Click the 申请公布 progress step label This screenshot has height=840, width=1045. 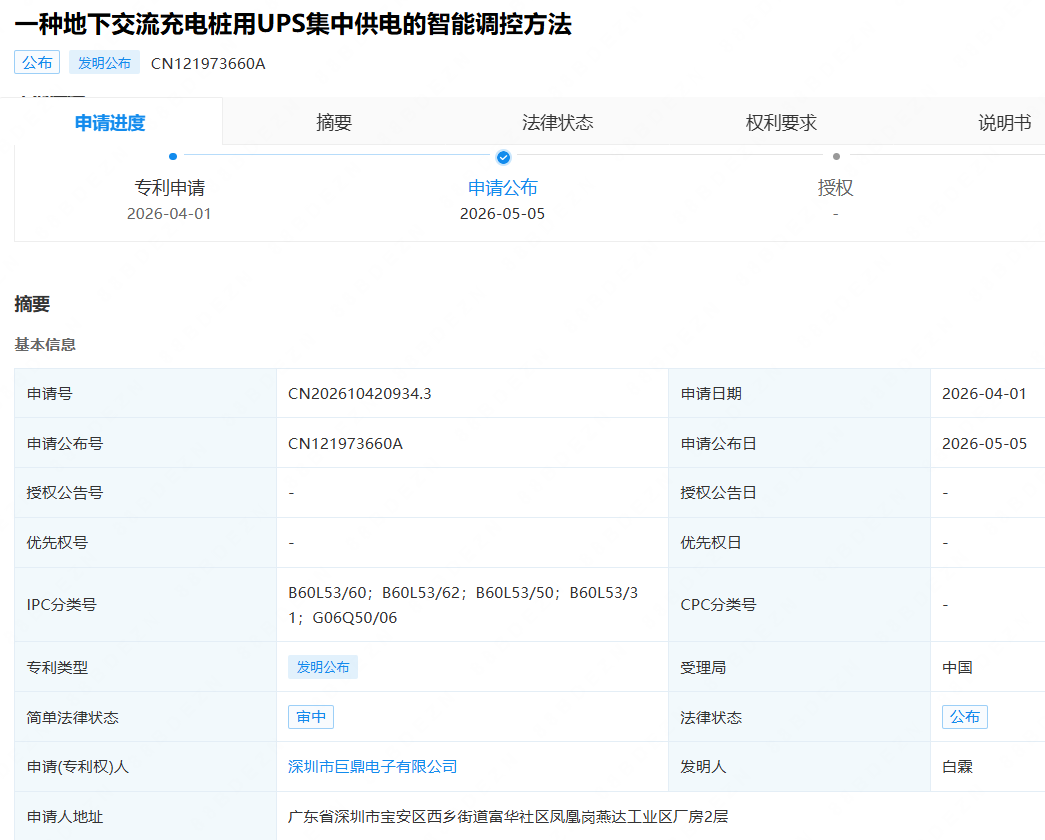pyautogui.click(x=503, y=188)
